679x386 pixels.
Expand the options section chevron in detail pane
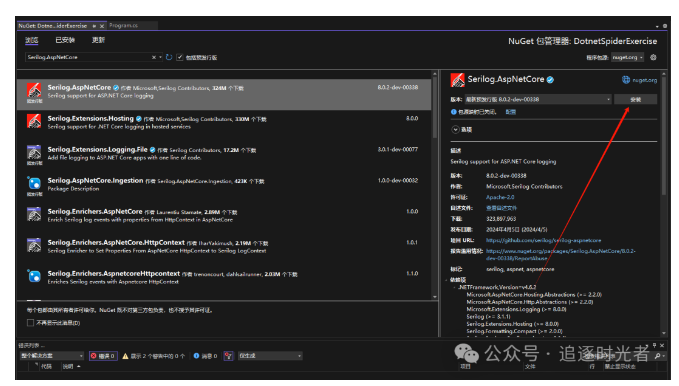pos(455,130)
